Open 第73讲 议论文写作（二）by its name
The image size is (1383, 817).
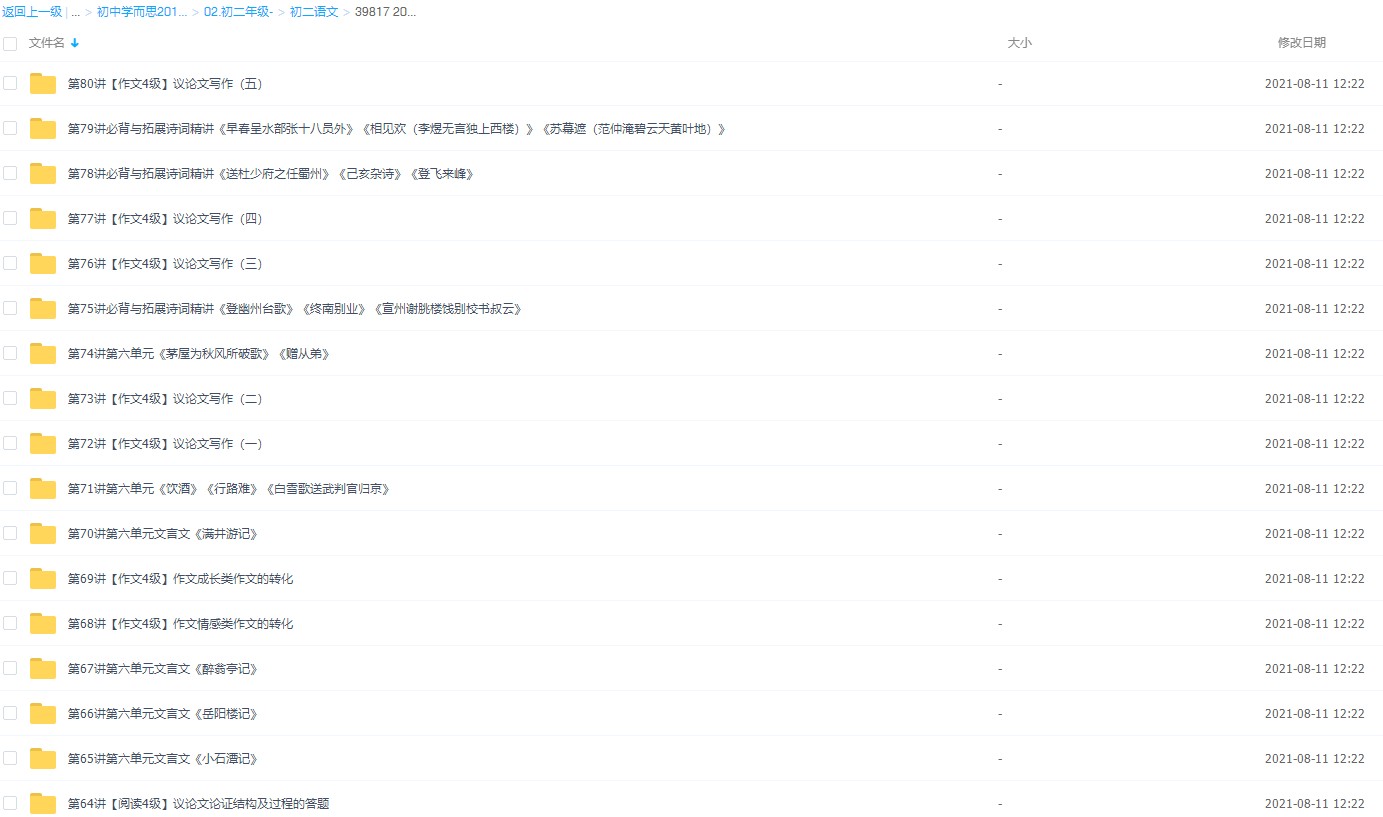[x=164, y=398]
